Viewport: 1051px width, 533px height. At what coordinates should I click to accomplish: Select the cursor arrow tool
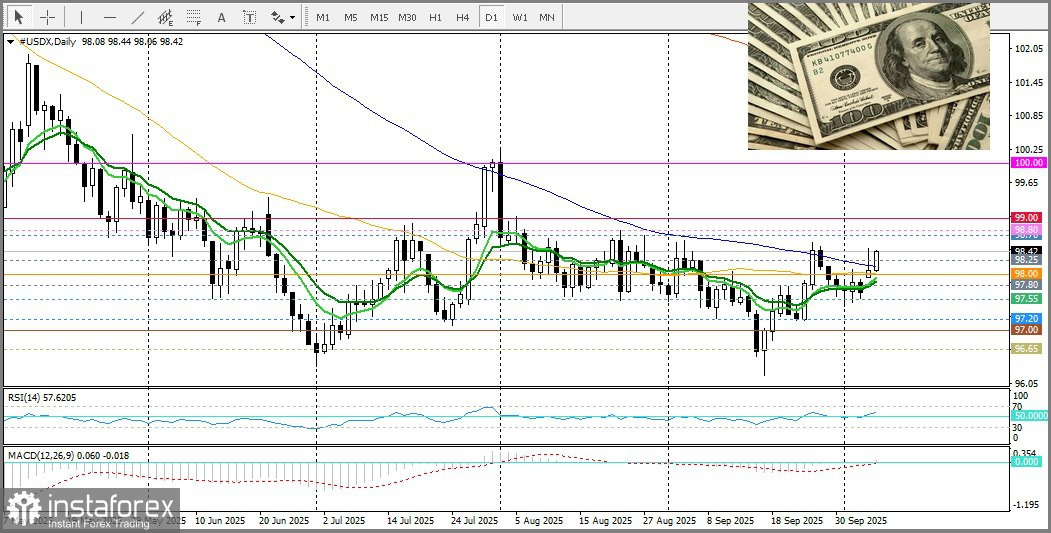pyautogui.click(x=18, y=17)
